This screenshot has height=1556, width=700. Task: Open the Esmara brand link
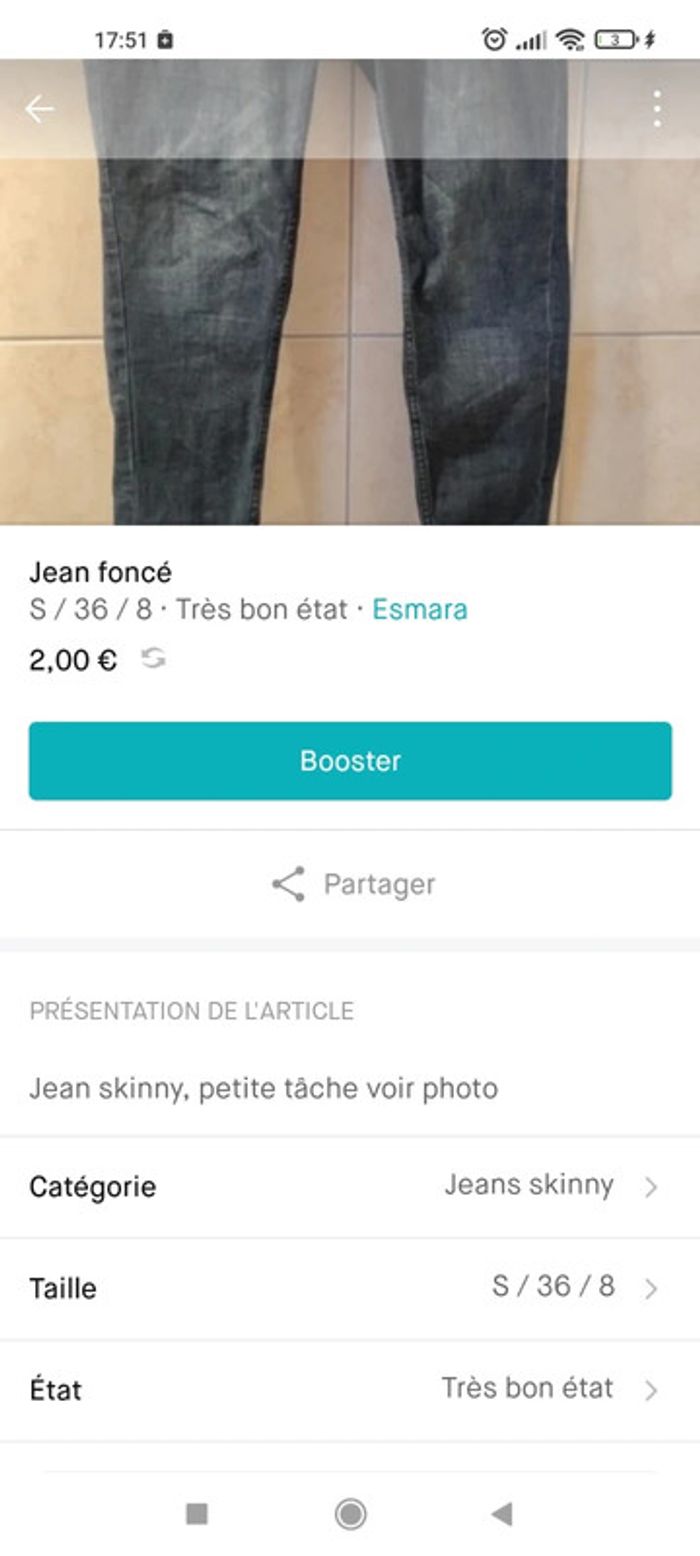pos(419,609)
